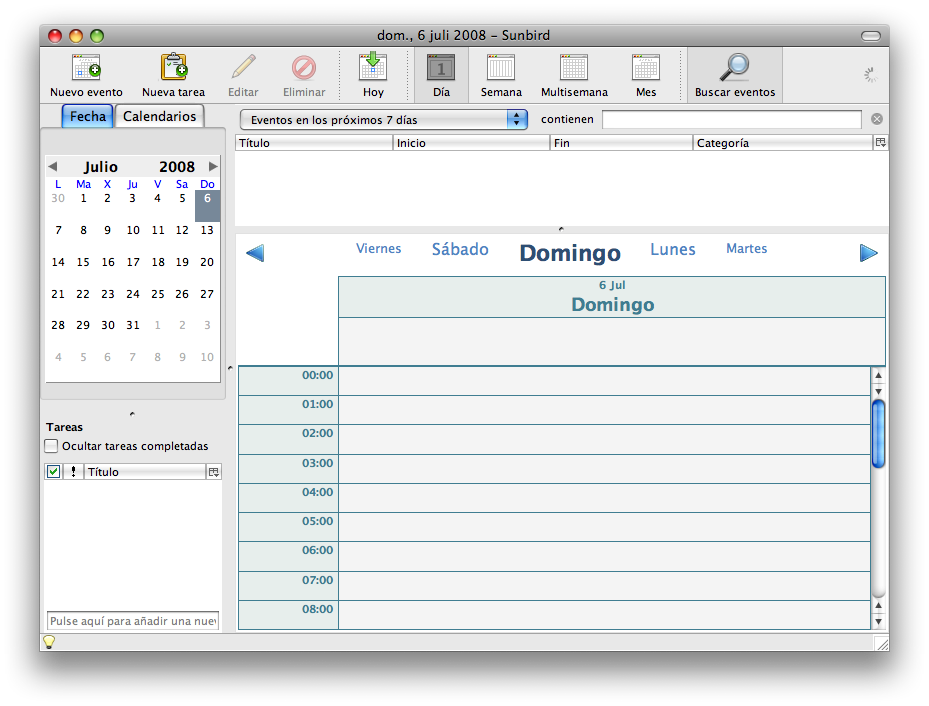929x706 pixels.
Task: Click the priority exclamation column header
Action: [x=73, y=472]
